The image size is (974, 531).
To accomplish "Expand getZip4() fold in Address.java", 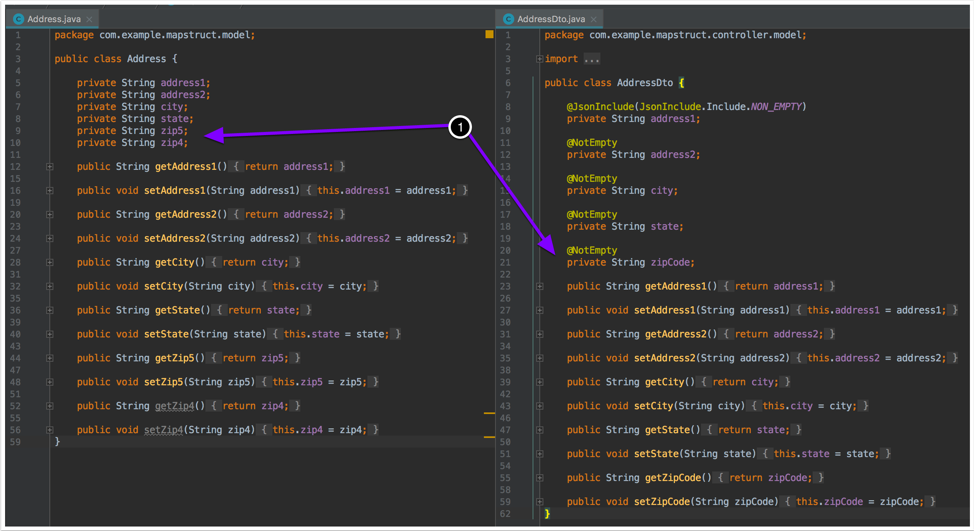I will point(49,406).
